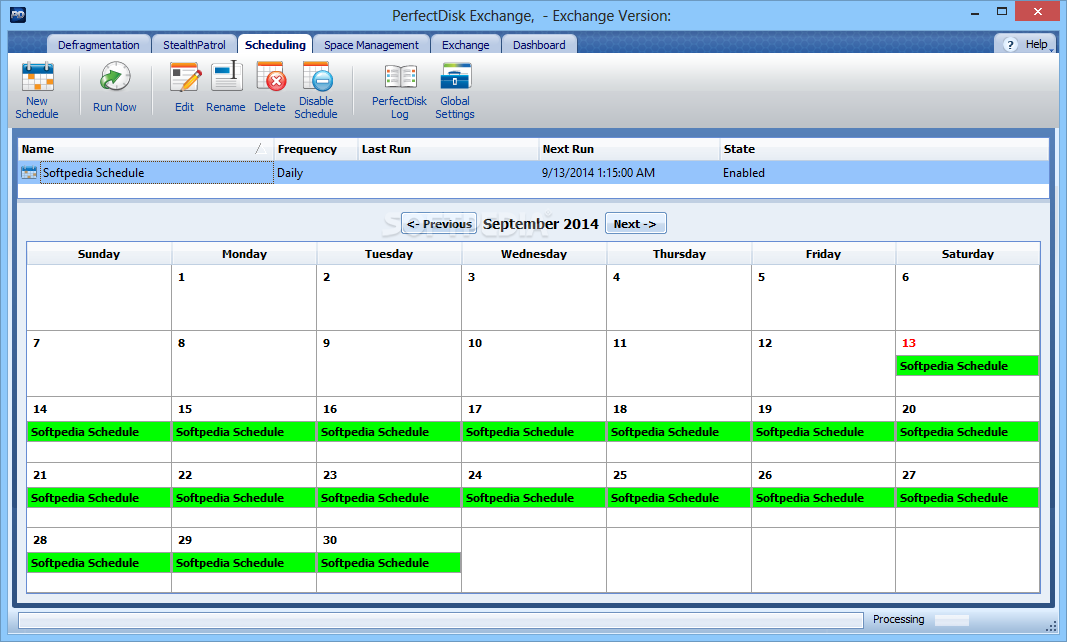Minimize the PerfectDisk window
The image size is (1067, 642).
[975, 12]
